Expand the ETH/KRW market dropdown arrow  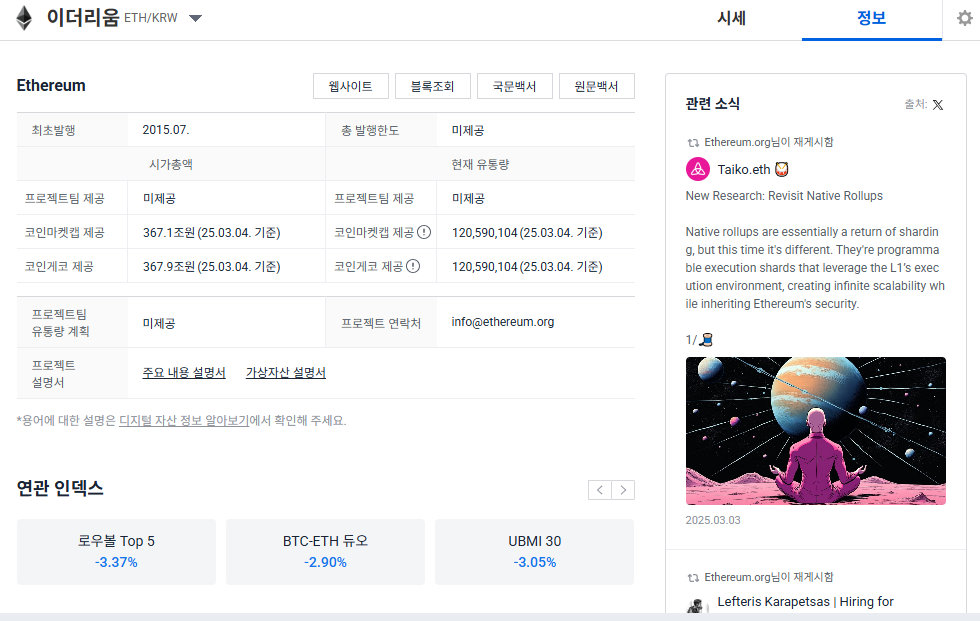[x=196, y=18]
